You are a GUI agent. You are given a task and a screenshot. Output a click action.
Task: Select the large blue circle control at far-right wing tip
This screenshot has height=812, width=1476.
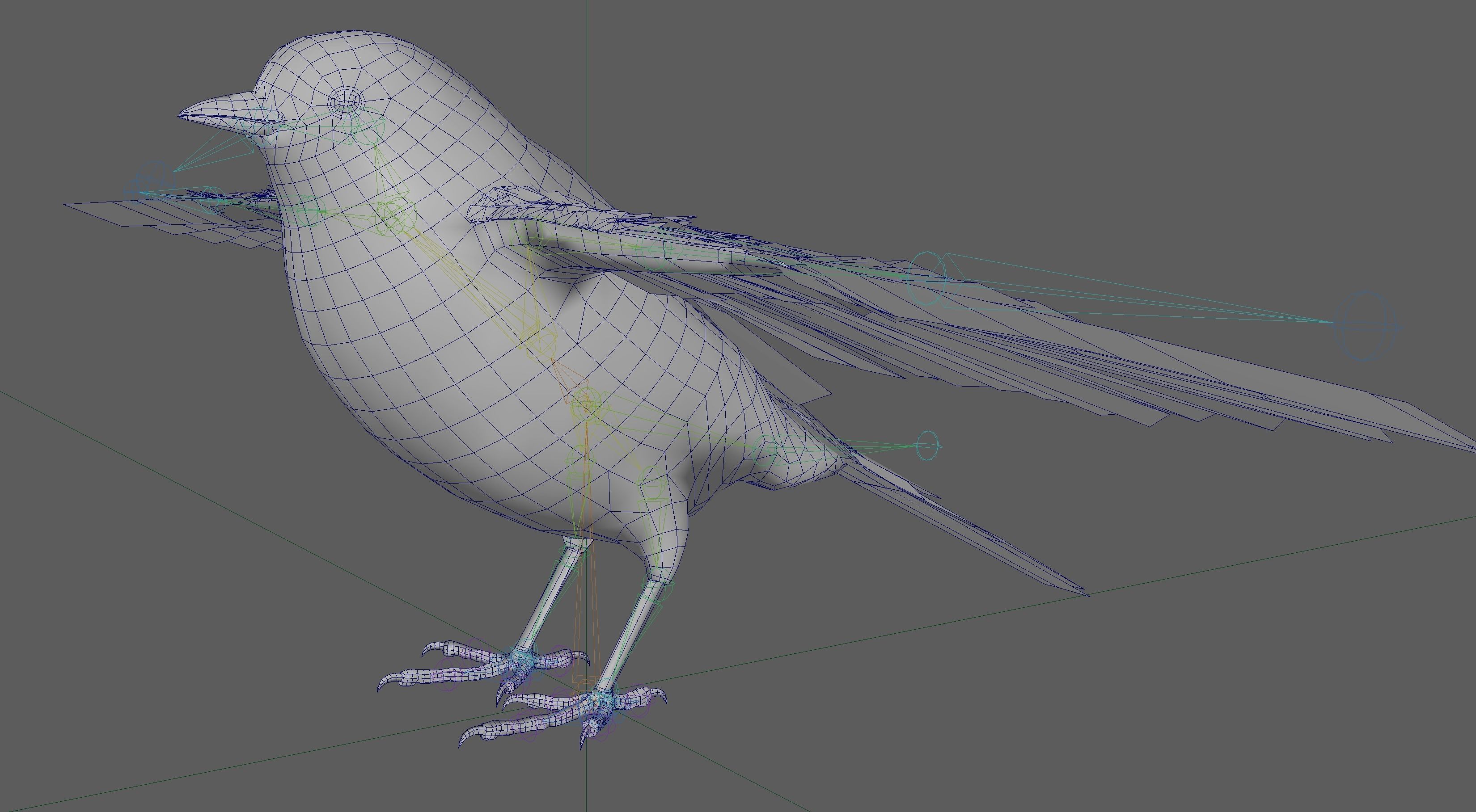coord(1366,326)
